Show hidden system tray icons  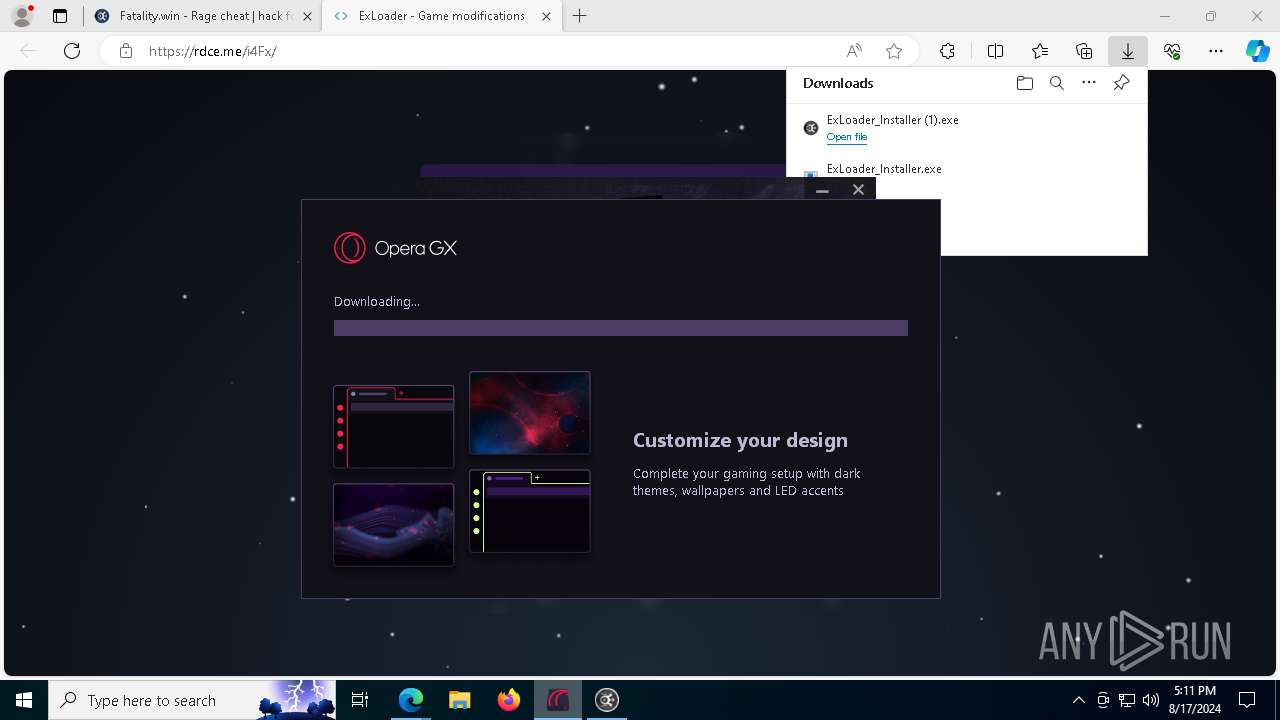(x=1078, y=700)
